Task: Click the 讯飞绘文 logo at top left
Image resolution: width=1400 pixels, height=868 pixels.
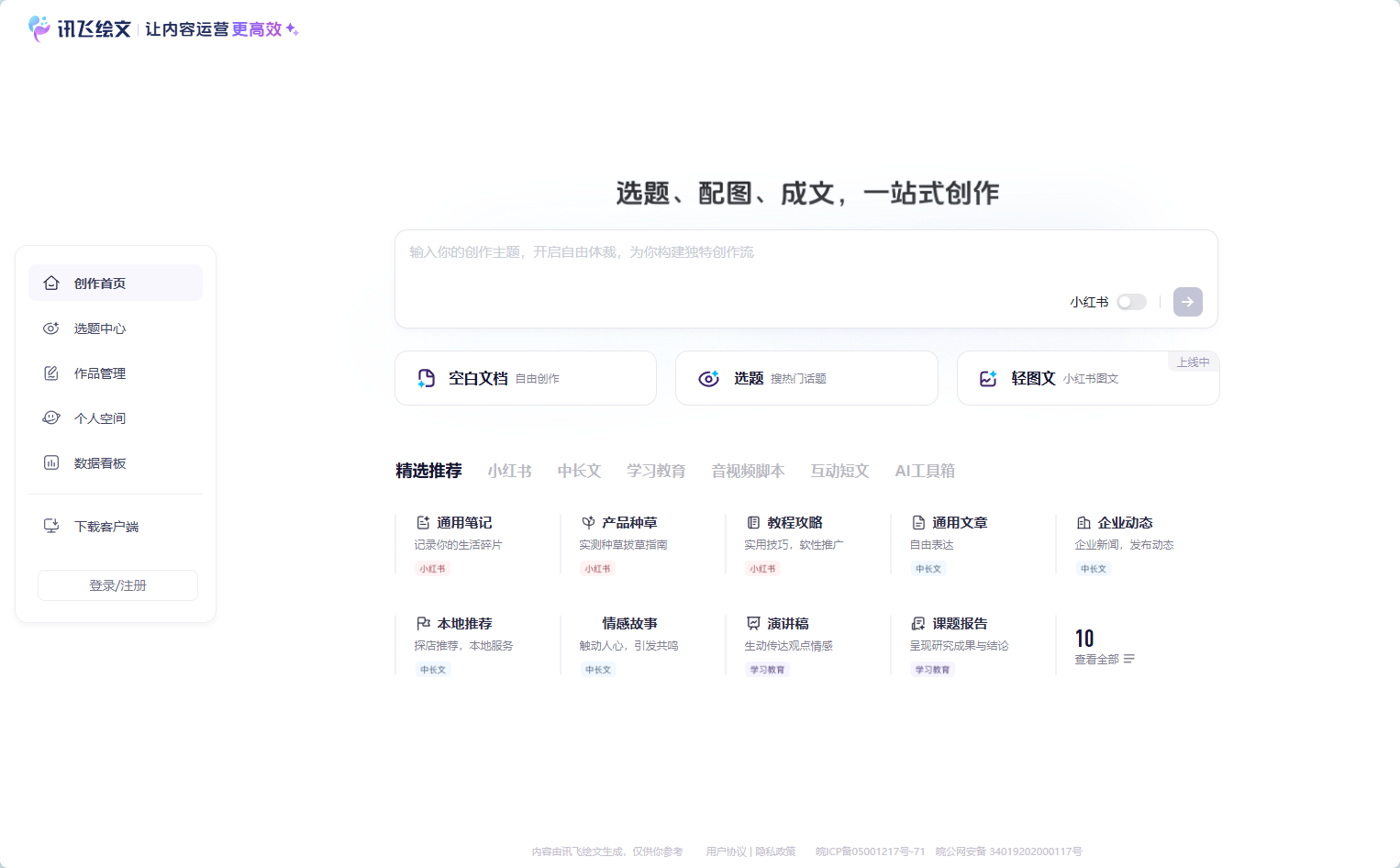Action: click(x=81, y=29)
